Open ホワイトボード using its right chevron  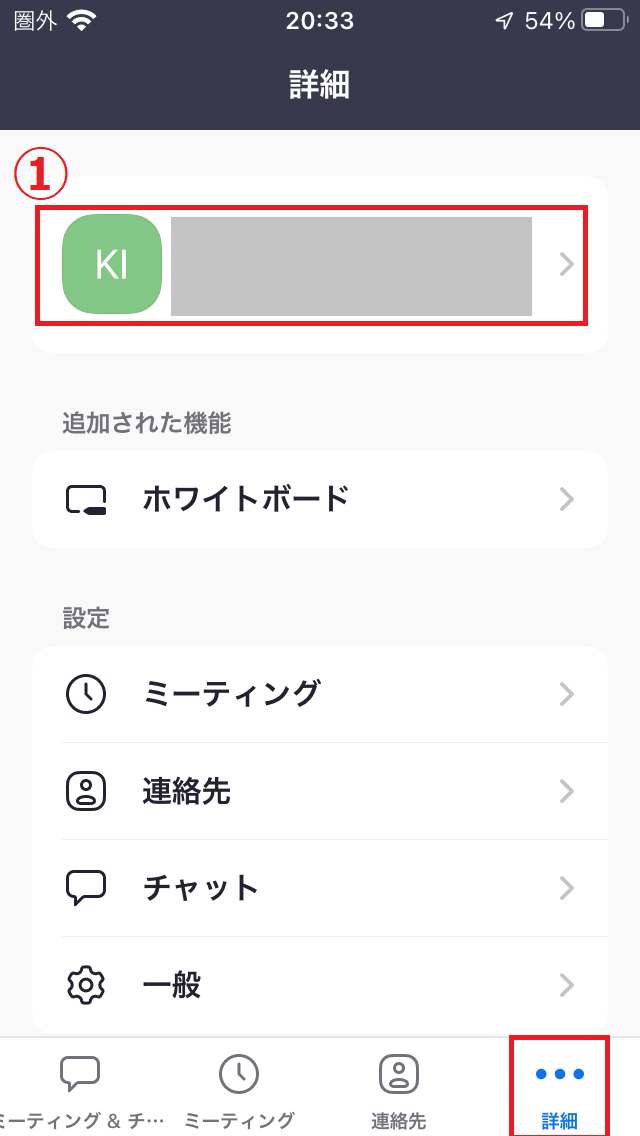click(x=567, y=499)
